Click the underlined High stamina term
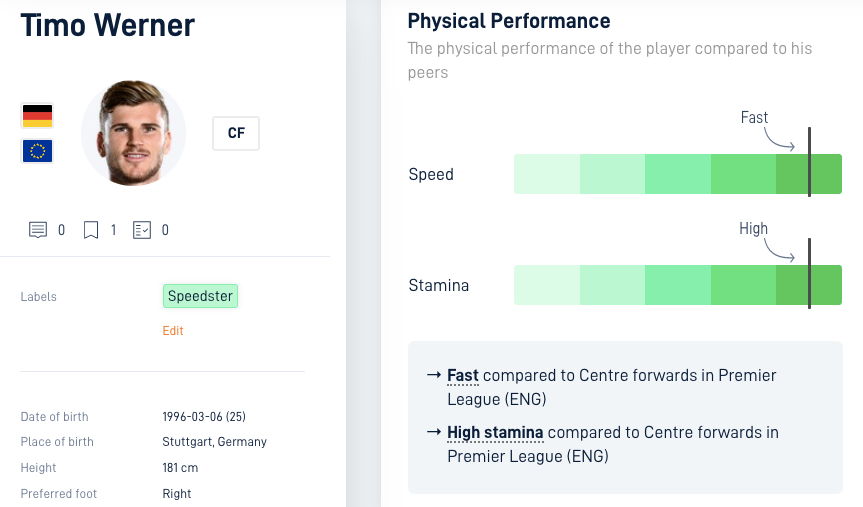The width and height of the screenshot is (863, 507). click(495, 433)
